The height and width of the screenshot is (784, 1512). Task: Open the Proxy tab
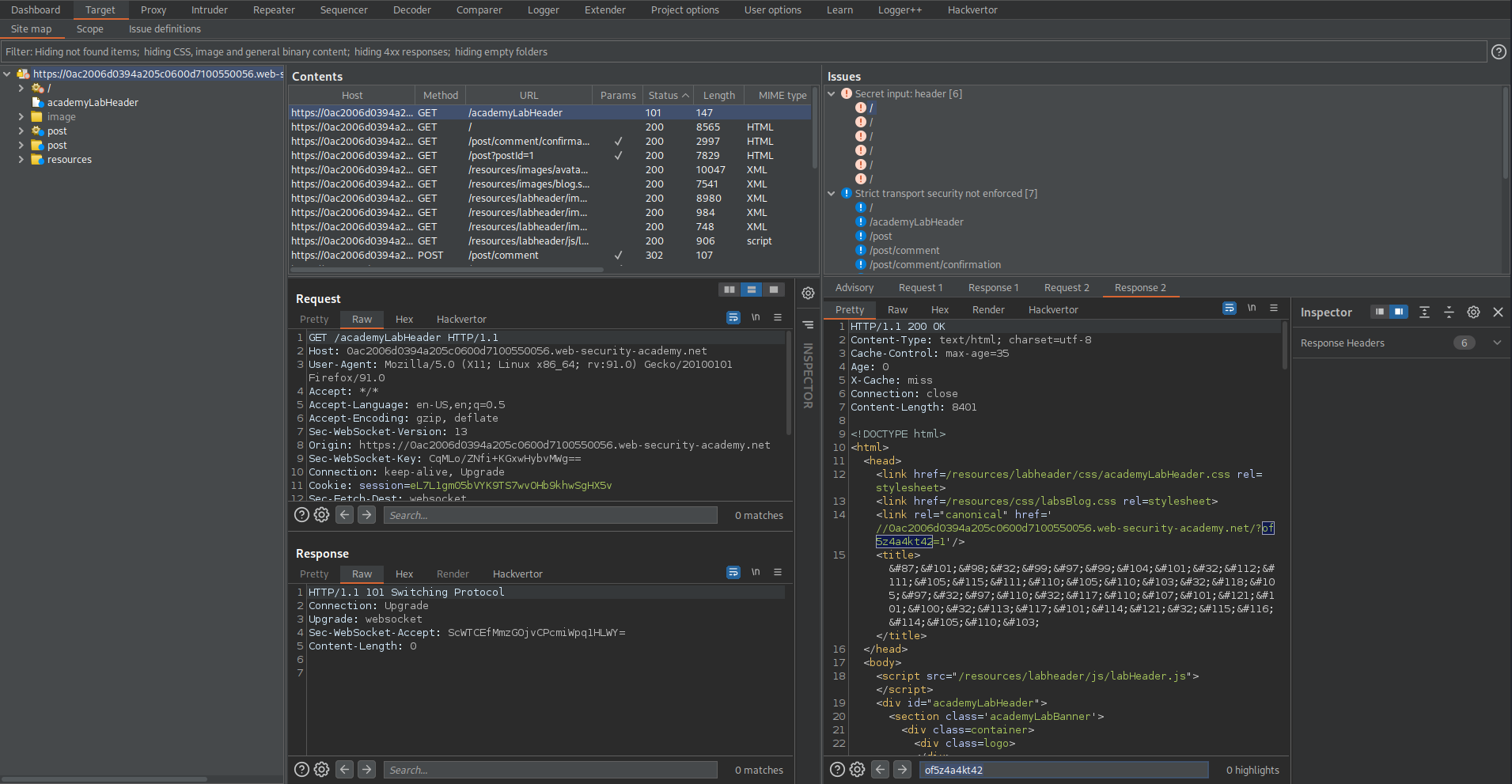coord(153,9)
